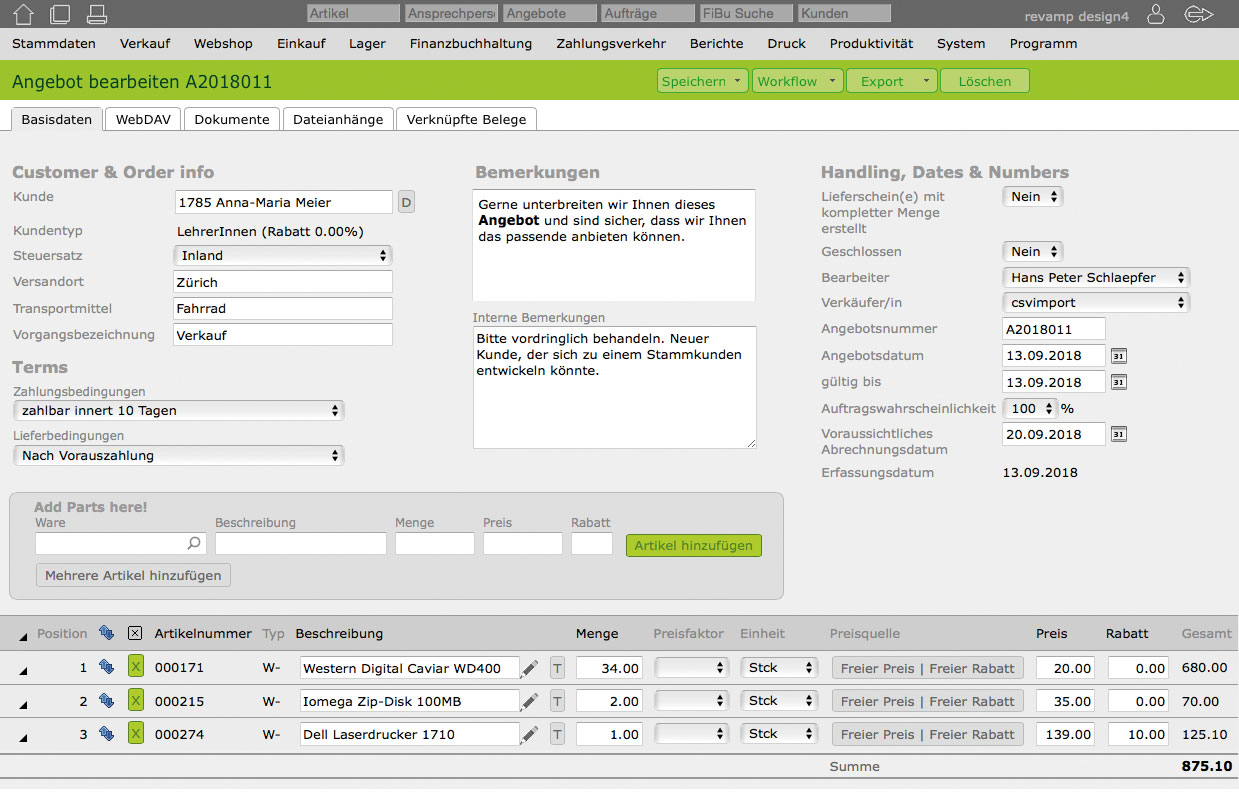Click the blue move icon in row 2
Screen dimensions: 1239x794
tap(106, 701)
